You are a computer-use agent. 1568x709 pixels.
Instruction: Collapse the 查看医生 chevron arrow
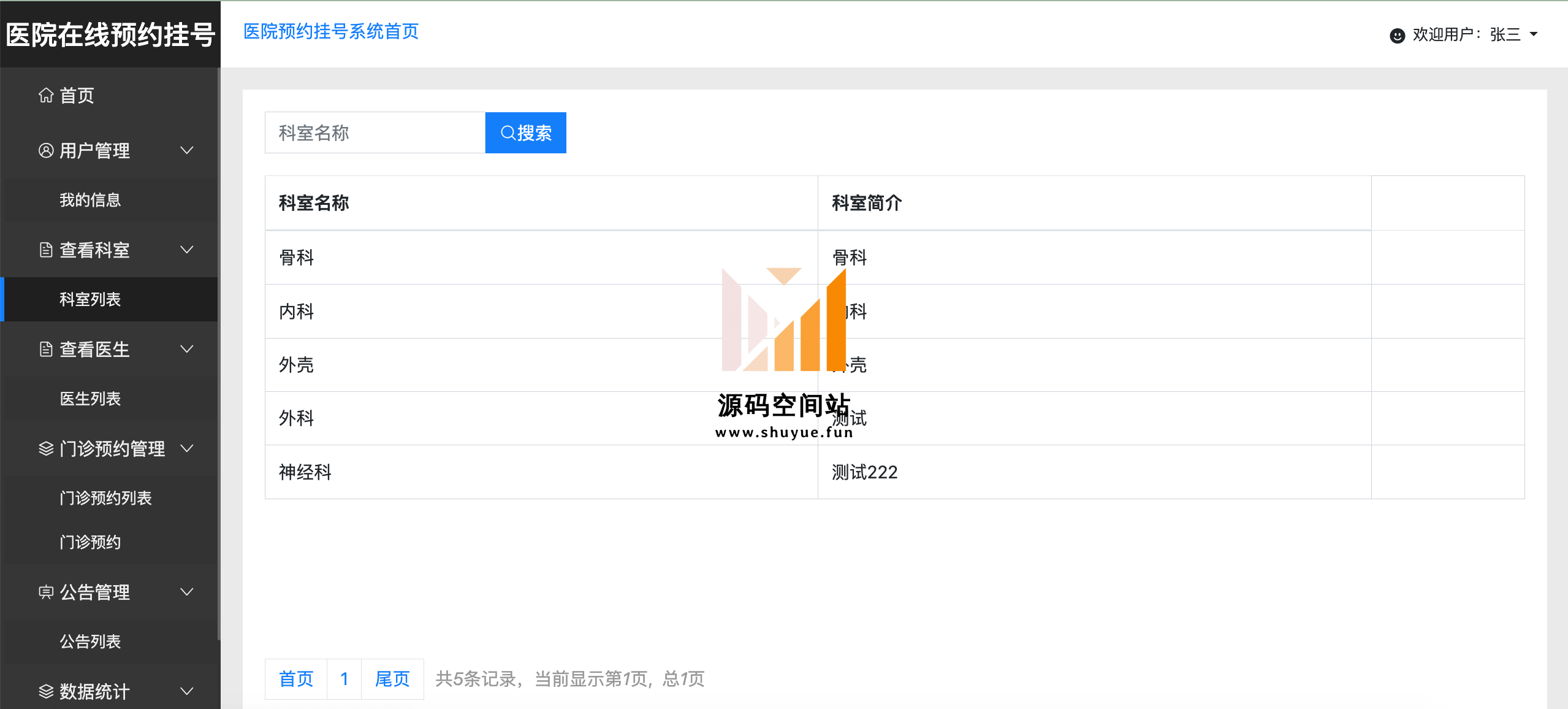click(187, 349)
